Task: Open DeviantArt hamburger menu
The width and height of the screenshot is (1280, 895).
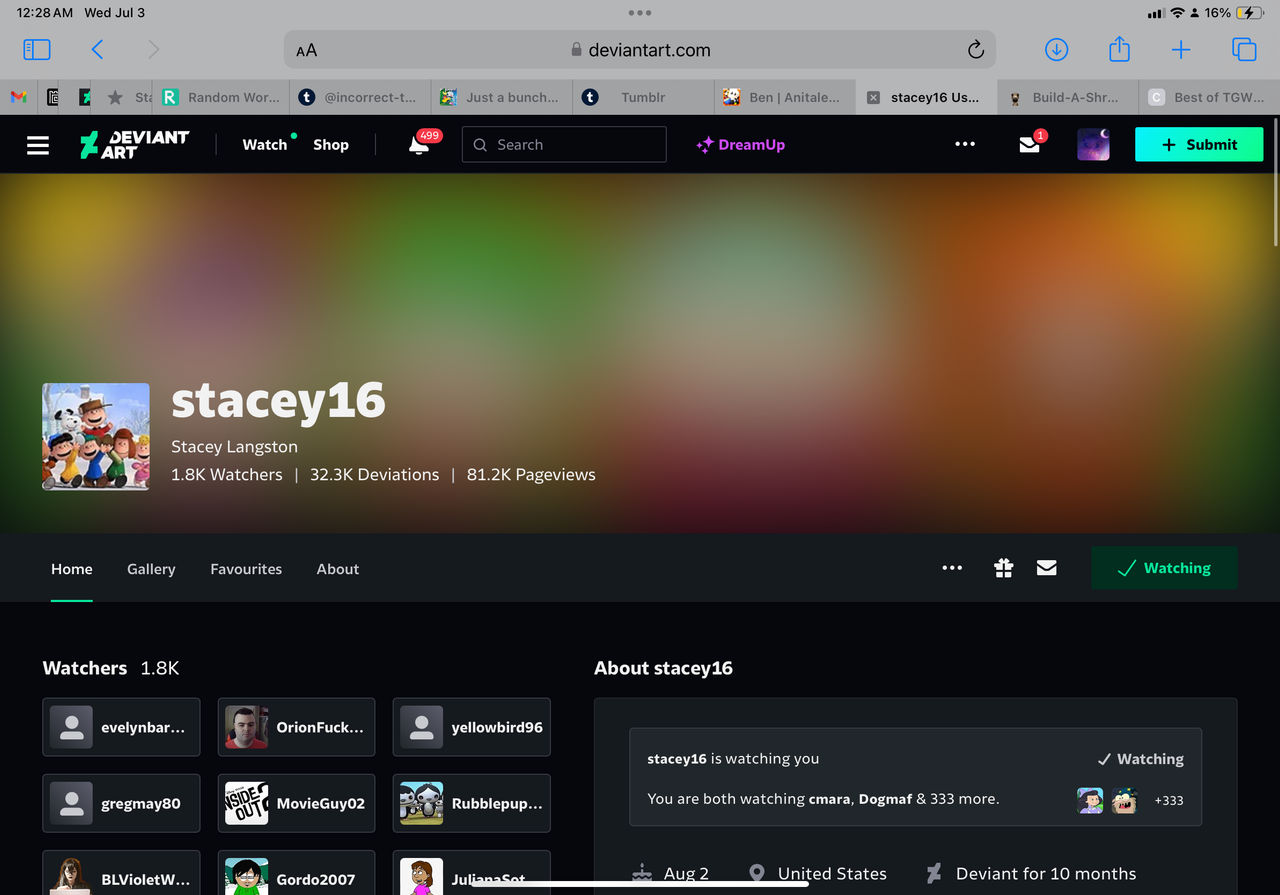Action: coord(38,145)
